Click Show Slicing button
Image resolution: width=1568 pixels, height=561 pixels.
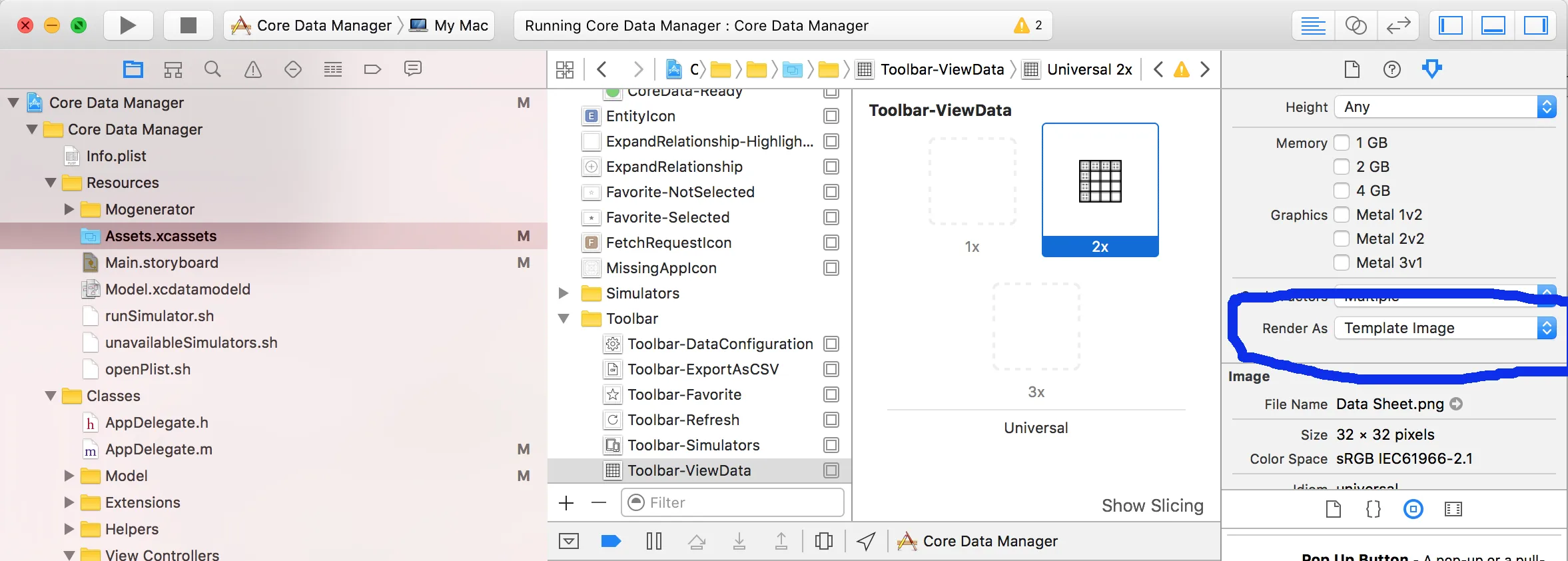tap(1152, 506)
